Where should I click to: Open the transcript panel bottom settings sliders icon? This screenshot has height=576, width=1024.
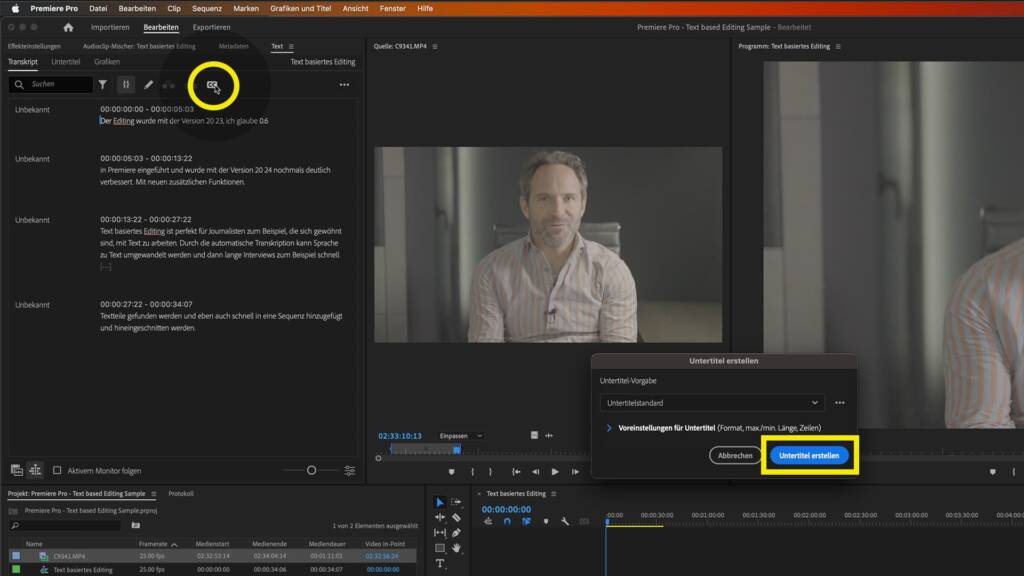(350, 470)
